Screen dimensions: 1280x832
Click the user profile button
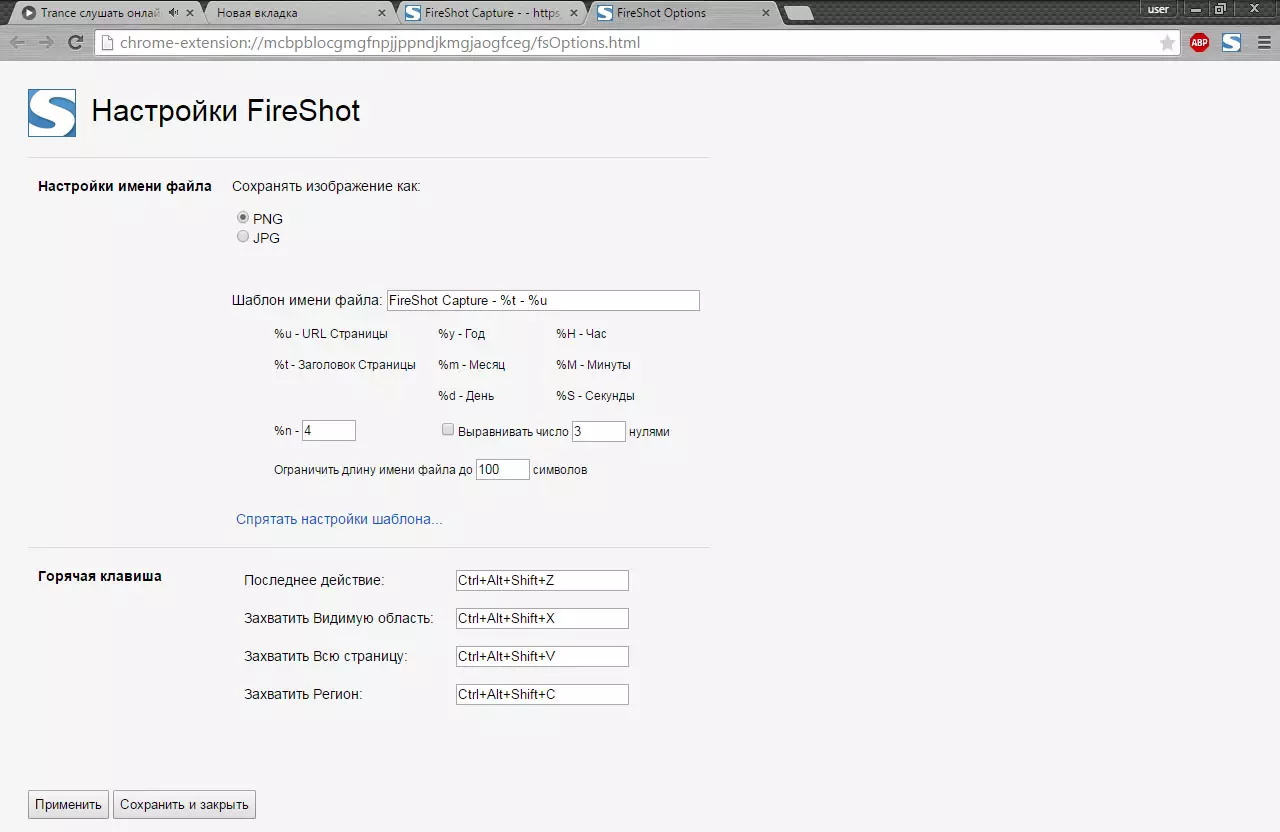pyautogui.click(x=1158, y=9)
